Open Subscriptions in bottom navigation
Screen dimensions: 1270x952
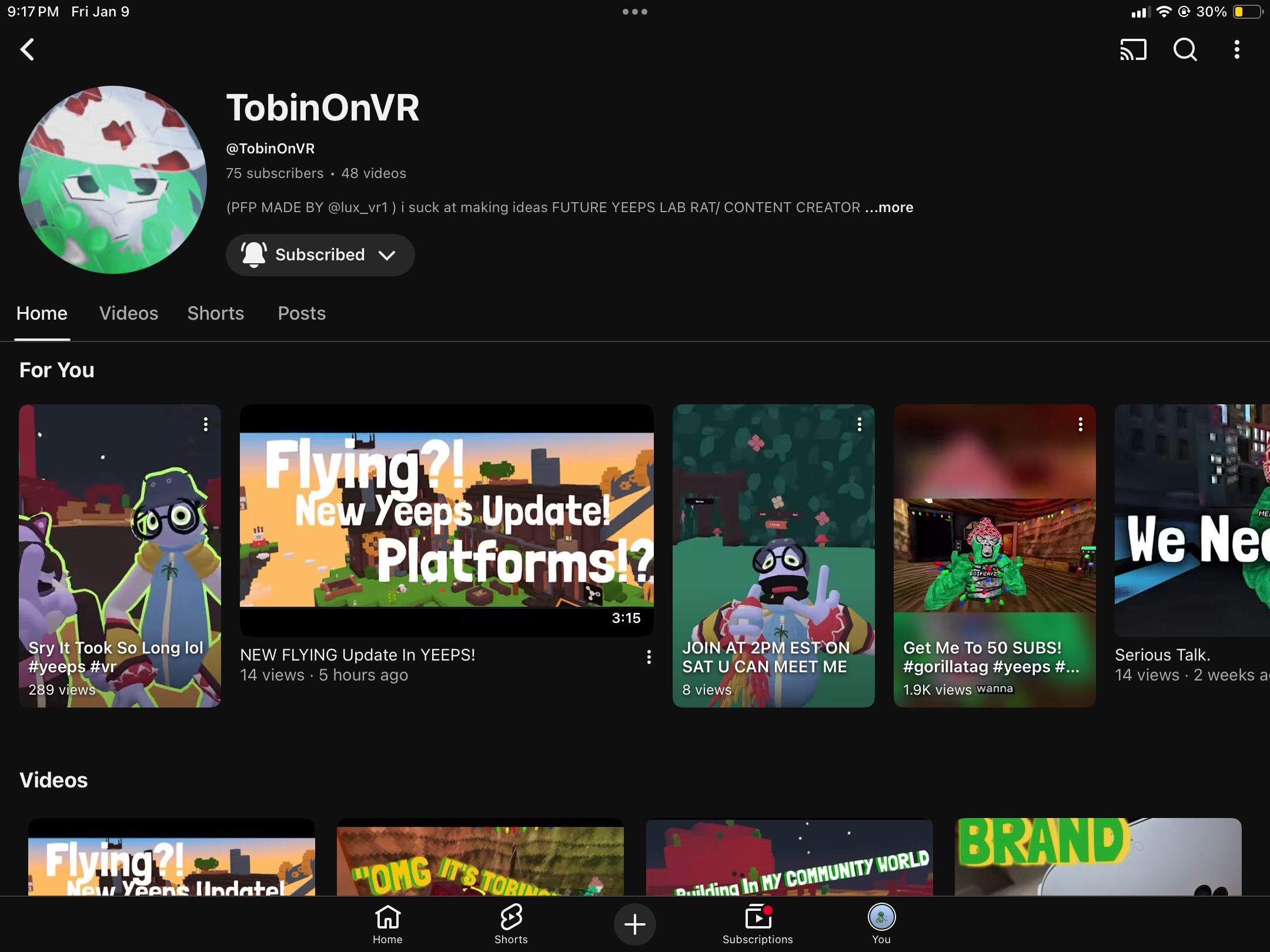pyautogui.click(x=758, y=924)
